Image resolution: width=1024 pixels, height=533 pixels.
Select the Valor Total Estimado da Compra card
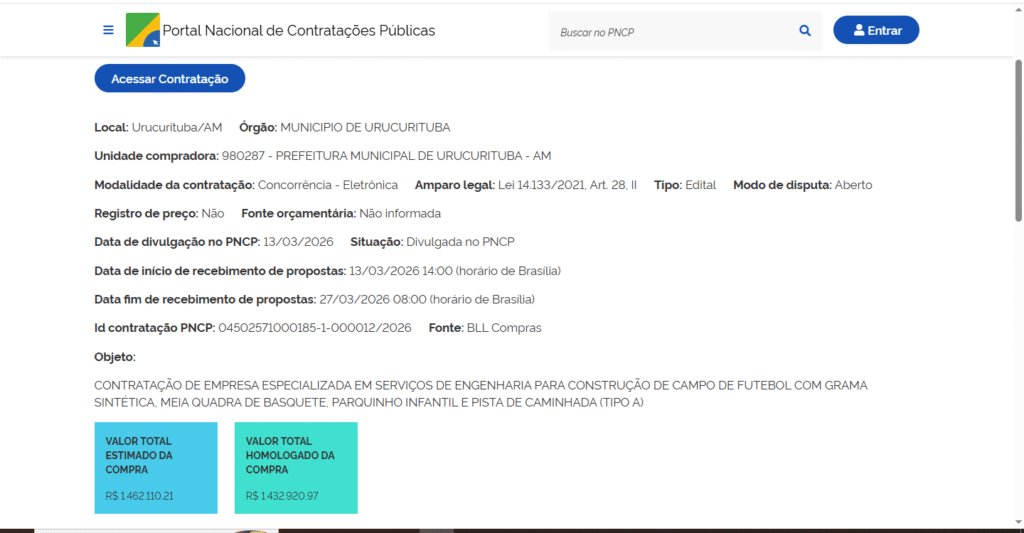tap(155, 468)
